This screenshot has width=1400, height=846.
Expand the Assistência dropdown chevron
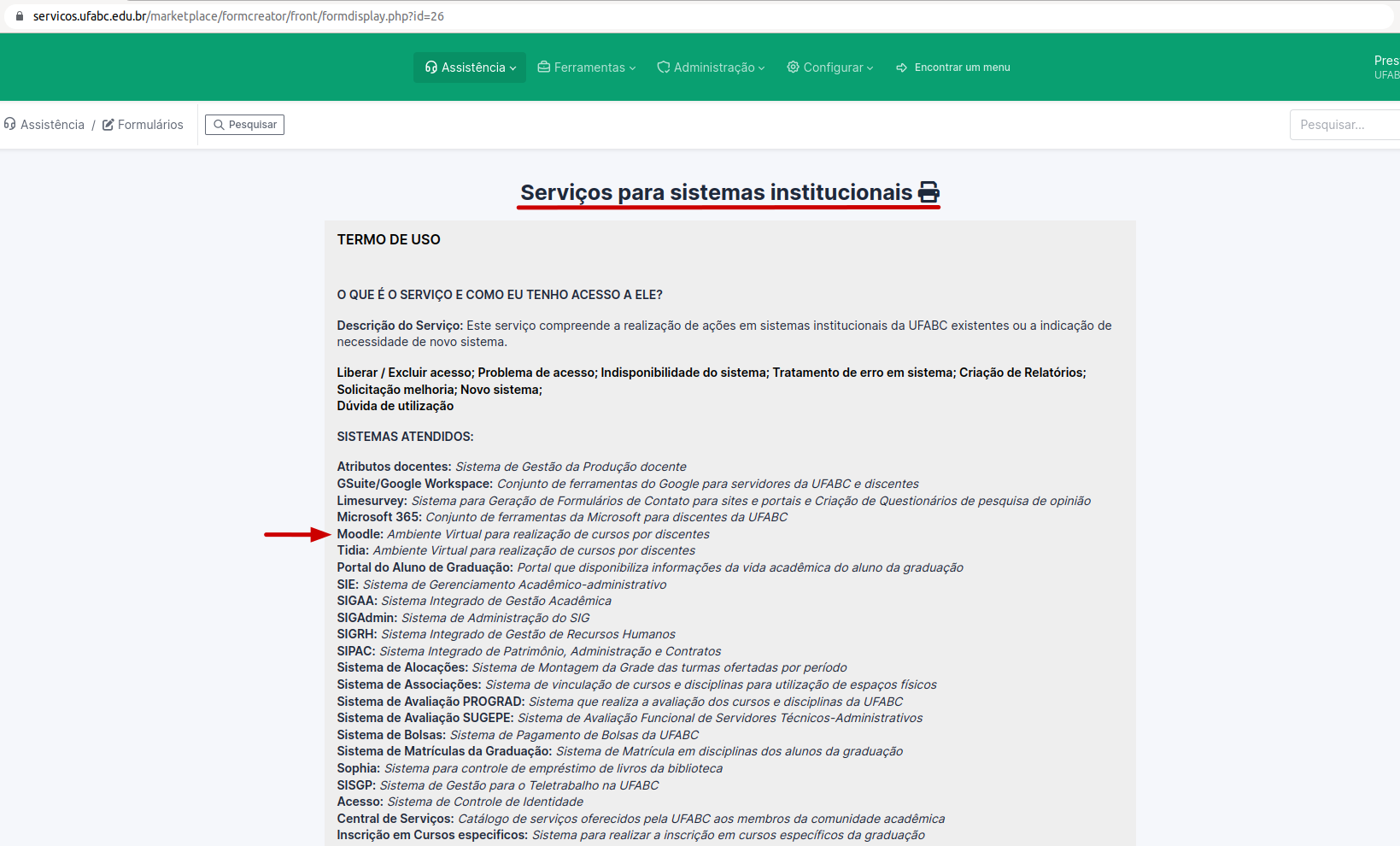click(513, 68)
